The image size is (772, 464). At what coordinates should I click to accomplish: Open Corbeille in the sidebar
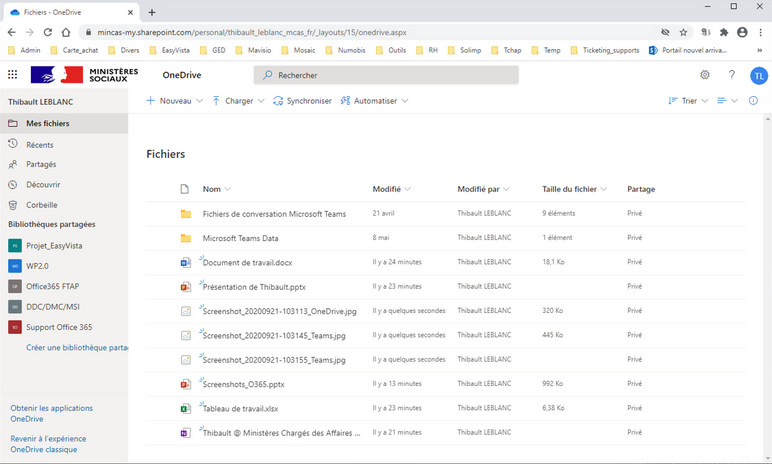(41, 204)
